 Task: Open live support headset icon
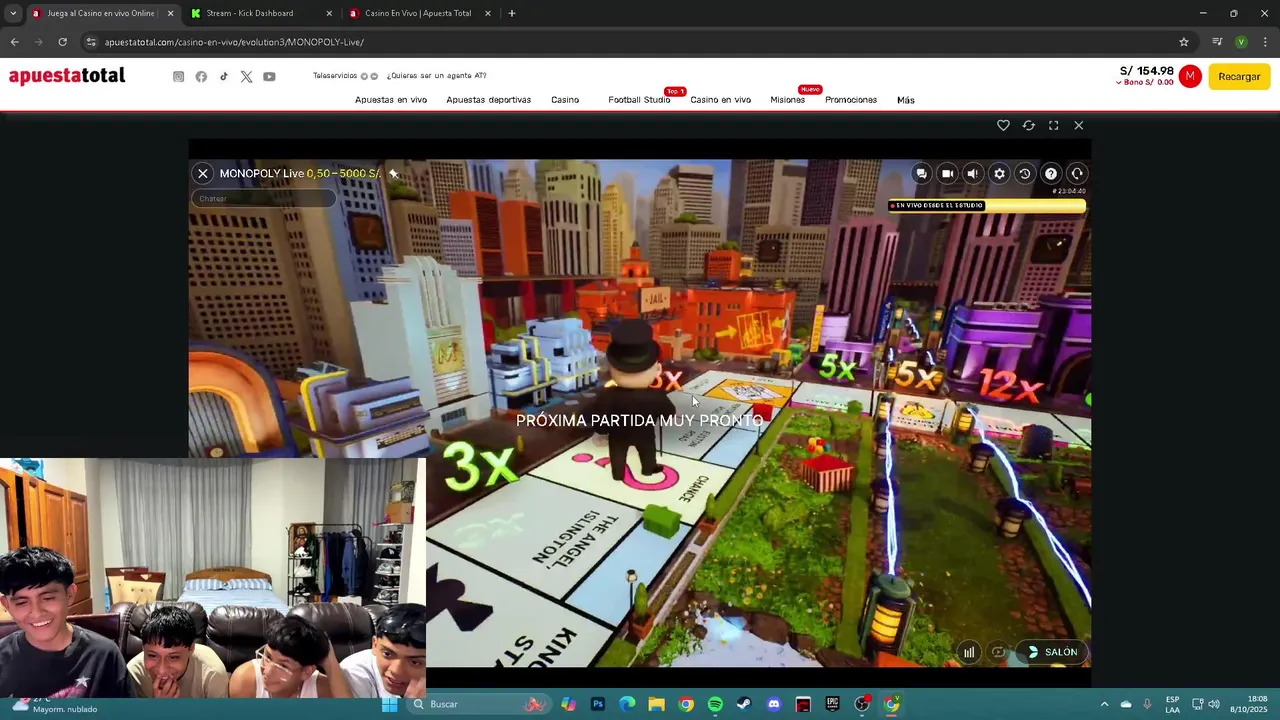coord(1077,174)
